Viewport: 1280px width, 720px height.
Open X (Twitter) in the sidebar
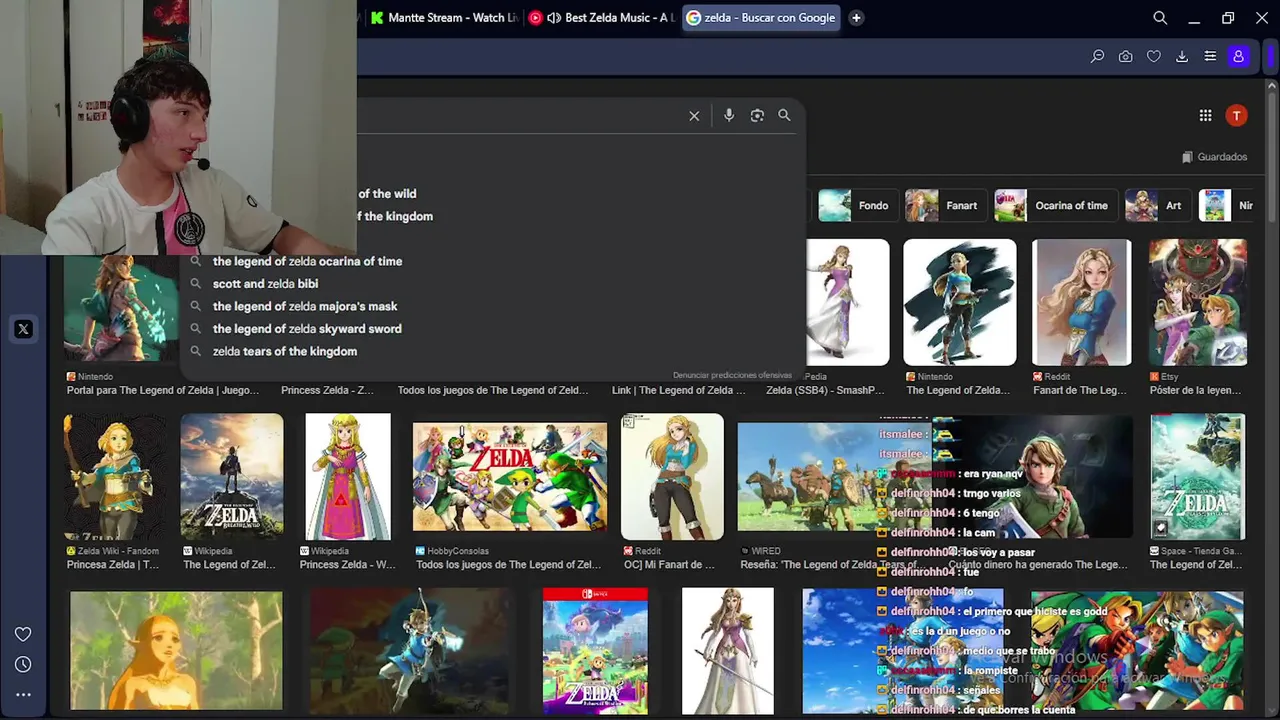coord(23,329)
